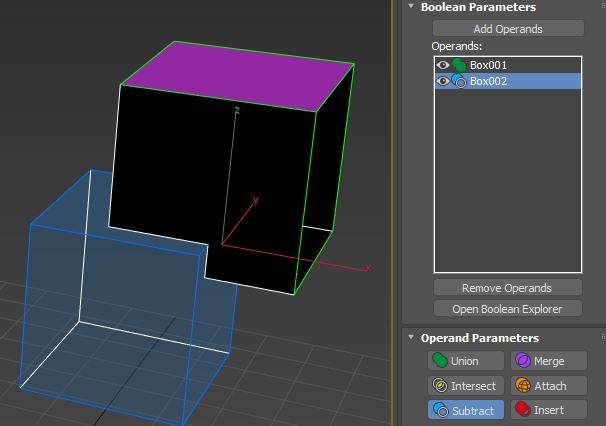Select the Attach operation
Screen dimensions: 606x426
point(549,385)
